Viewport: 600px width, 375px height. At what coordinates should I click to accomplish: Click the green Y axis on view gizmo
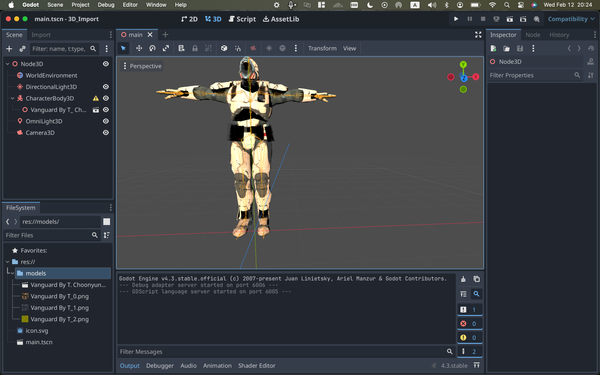463,64
